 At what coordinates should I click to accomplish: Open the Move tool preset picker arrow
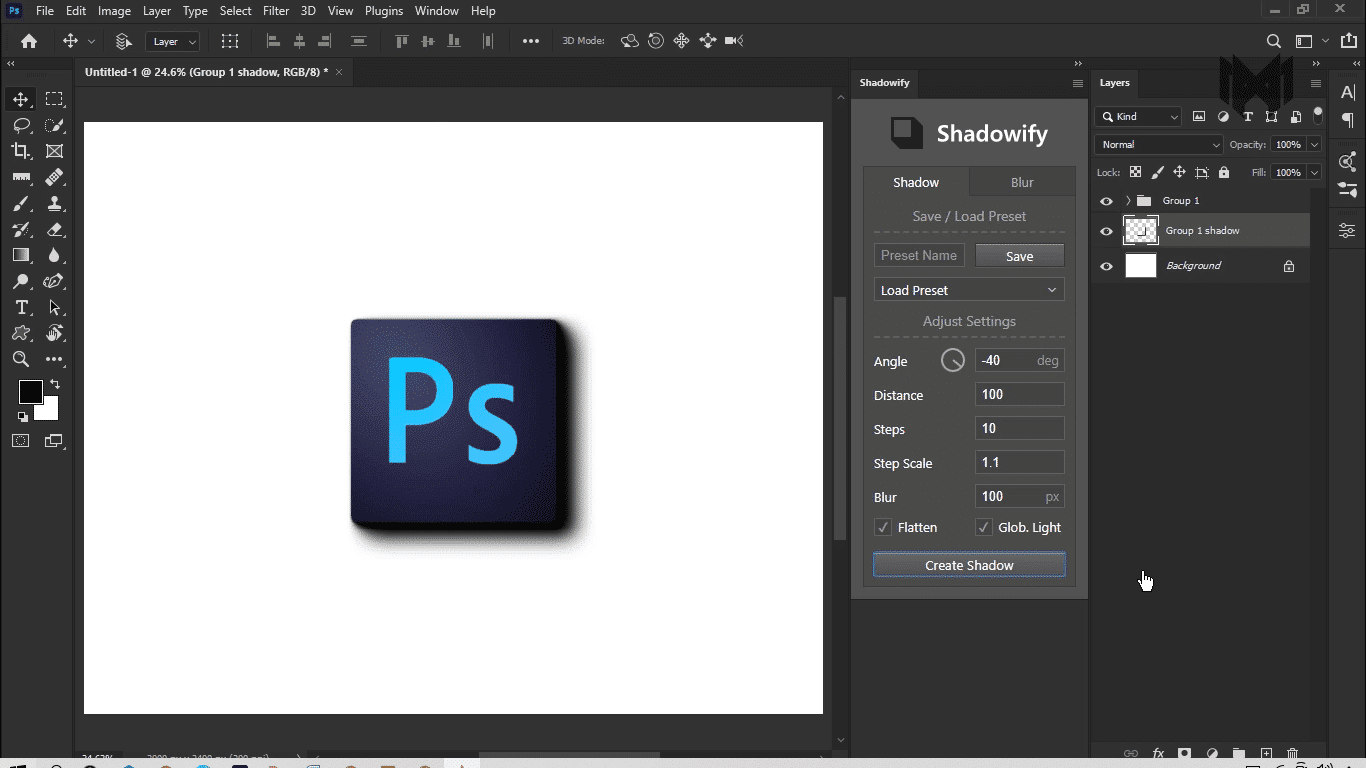click(91, 41)
